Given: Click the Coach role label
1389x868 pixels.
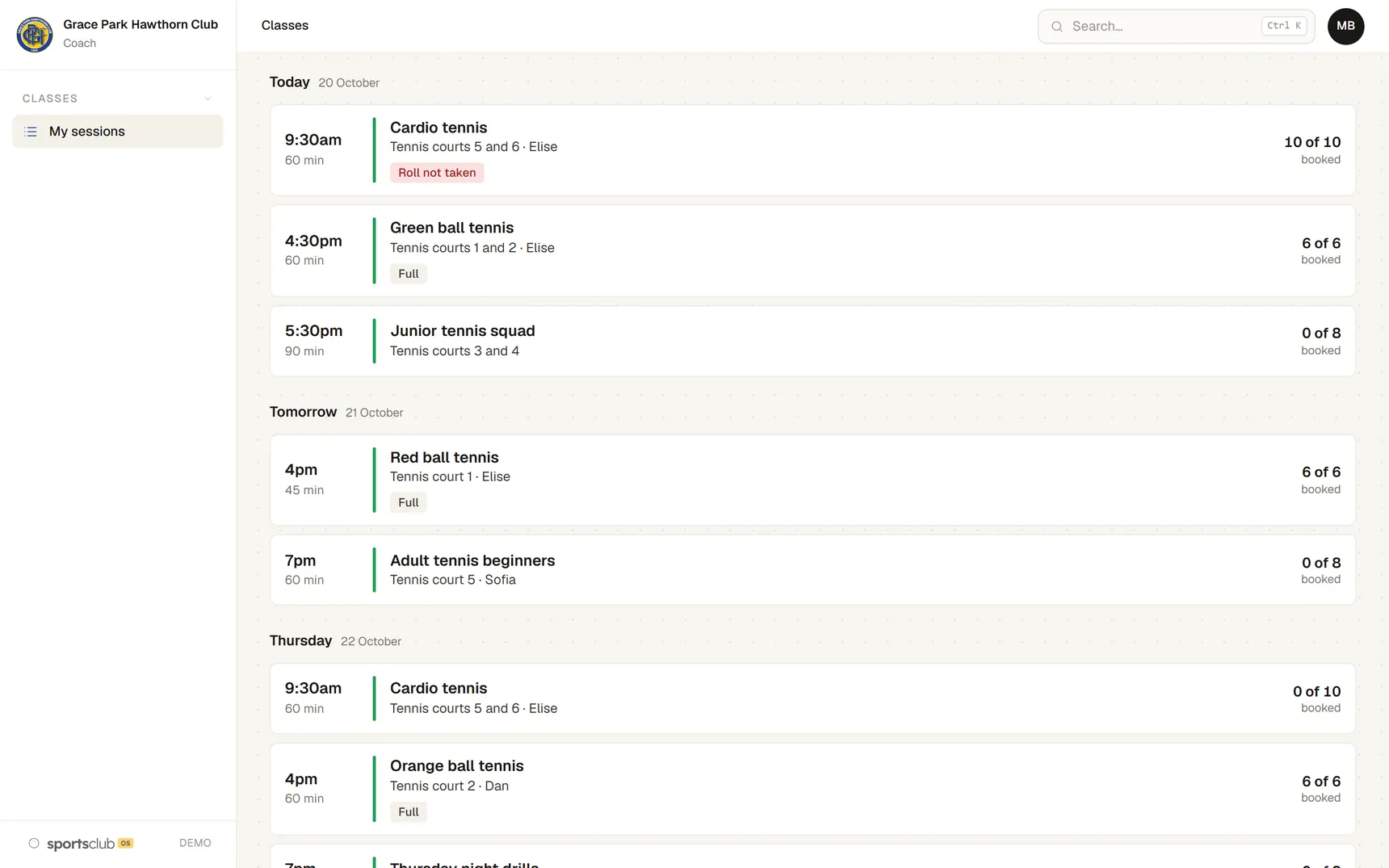Looking at the screenshot, I should point(80,44).
